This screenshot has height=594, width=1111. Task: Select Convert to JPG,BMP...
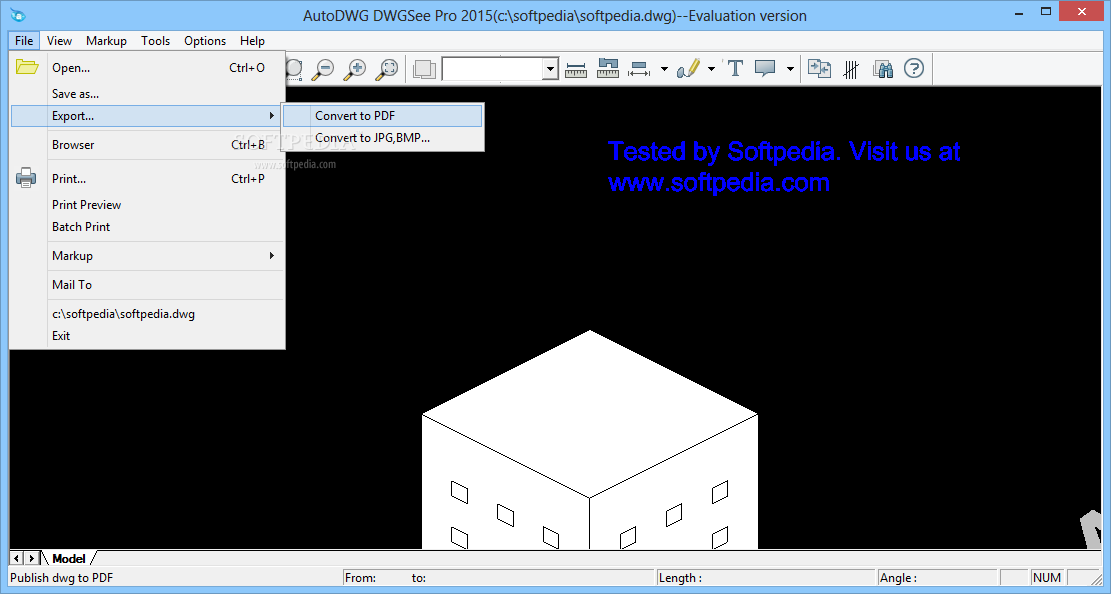[383, 138]
